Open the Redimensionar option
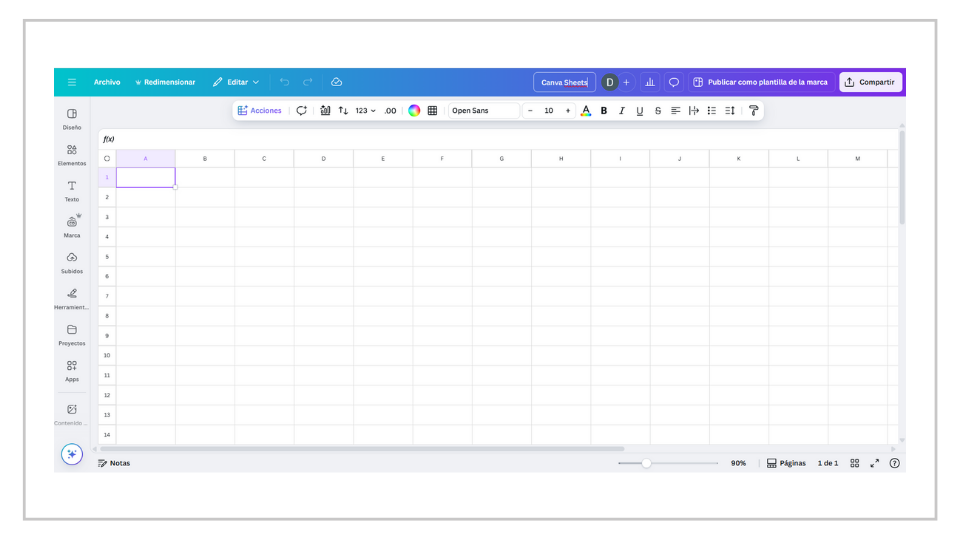 pos(165,82)
